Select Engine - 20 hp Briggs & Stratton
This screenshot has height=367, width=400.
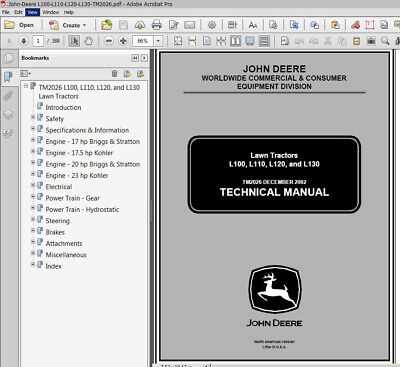(x=93, y=164)
